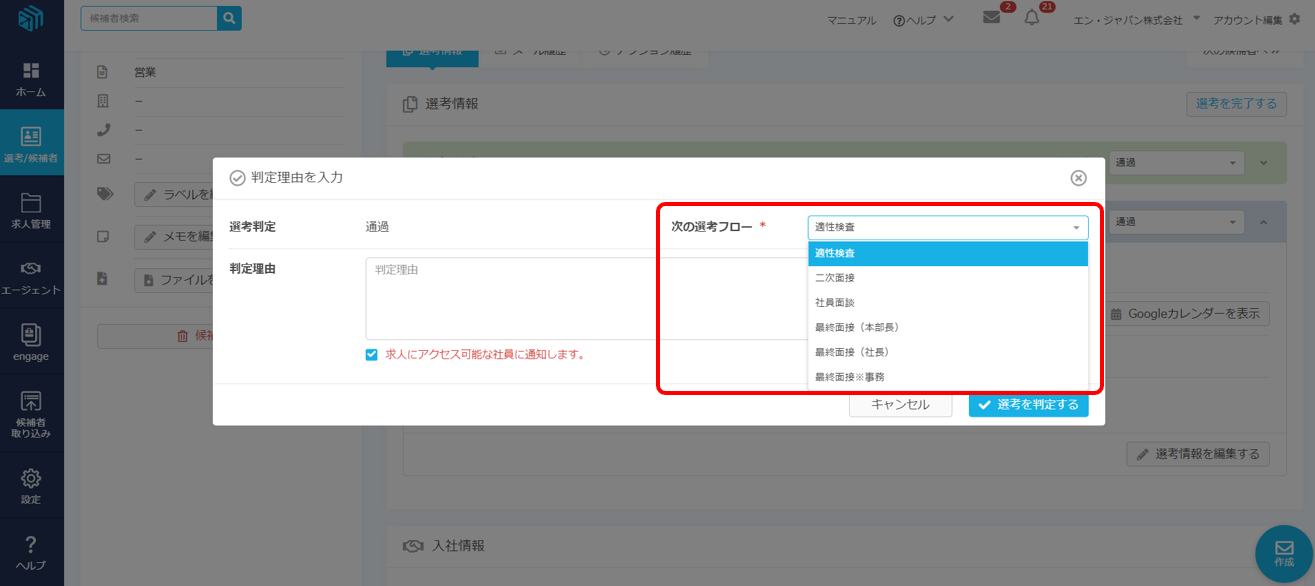Viewport: 1315px width, 586px height.
Task: Open the engage sidebar icon
Action: click(x=31, y=335)
